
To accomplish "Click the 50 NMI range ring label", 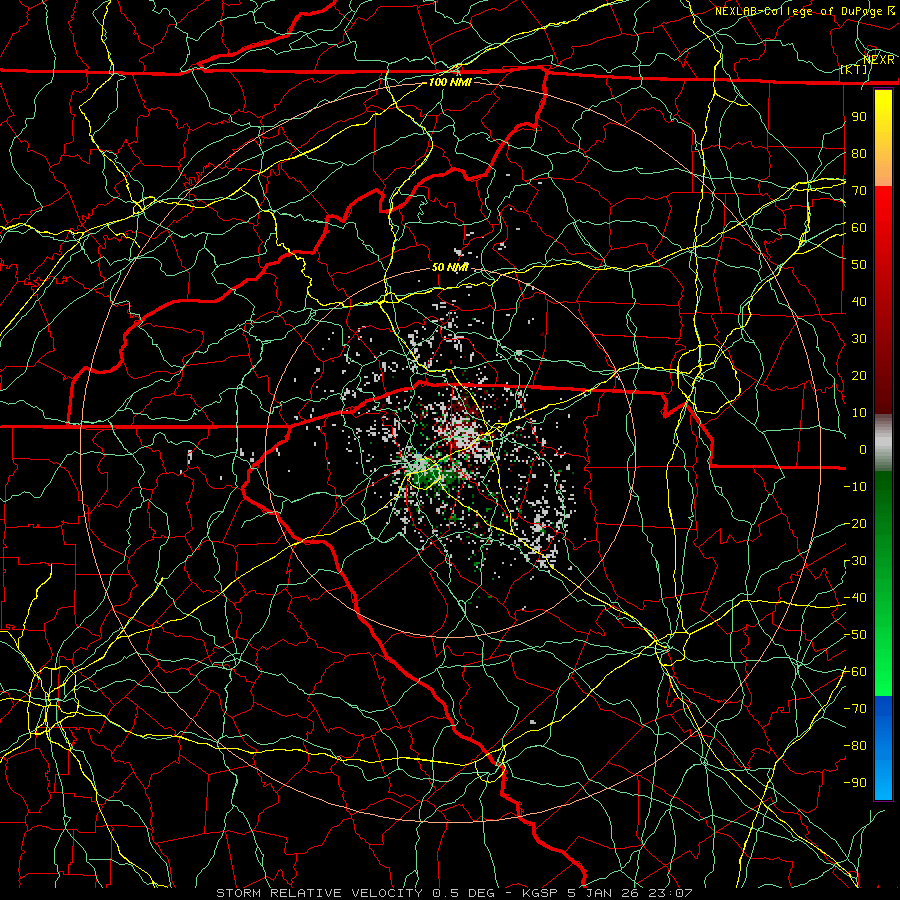I will (450, 267).
